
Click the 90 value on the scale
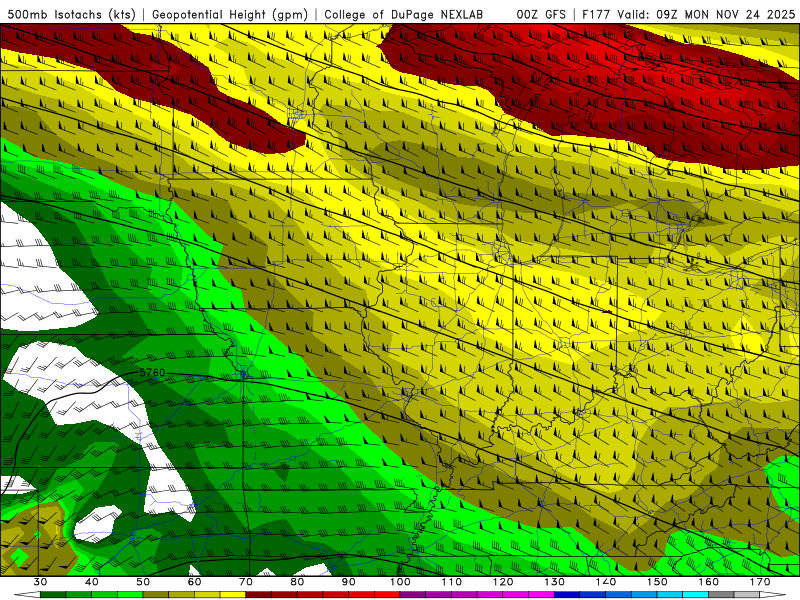pyautogui.click(x=348, y=582)
